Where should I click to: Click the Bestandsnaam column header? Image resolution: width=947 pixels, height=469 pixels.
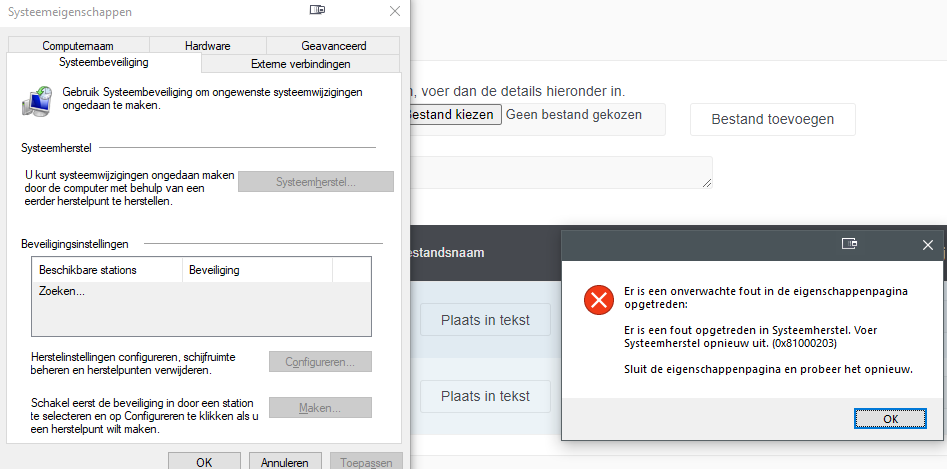(x=447, y=253)
